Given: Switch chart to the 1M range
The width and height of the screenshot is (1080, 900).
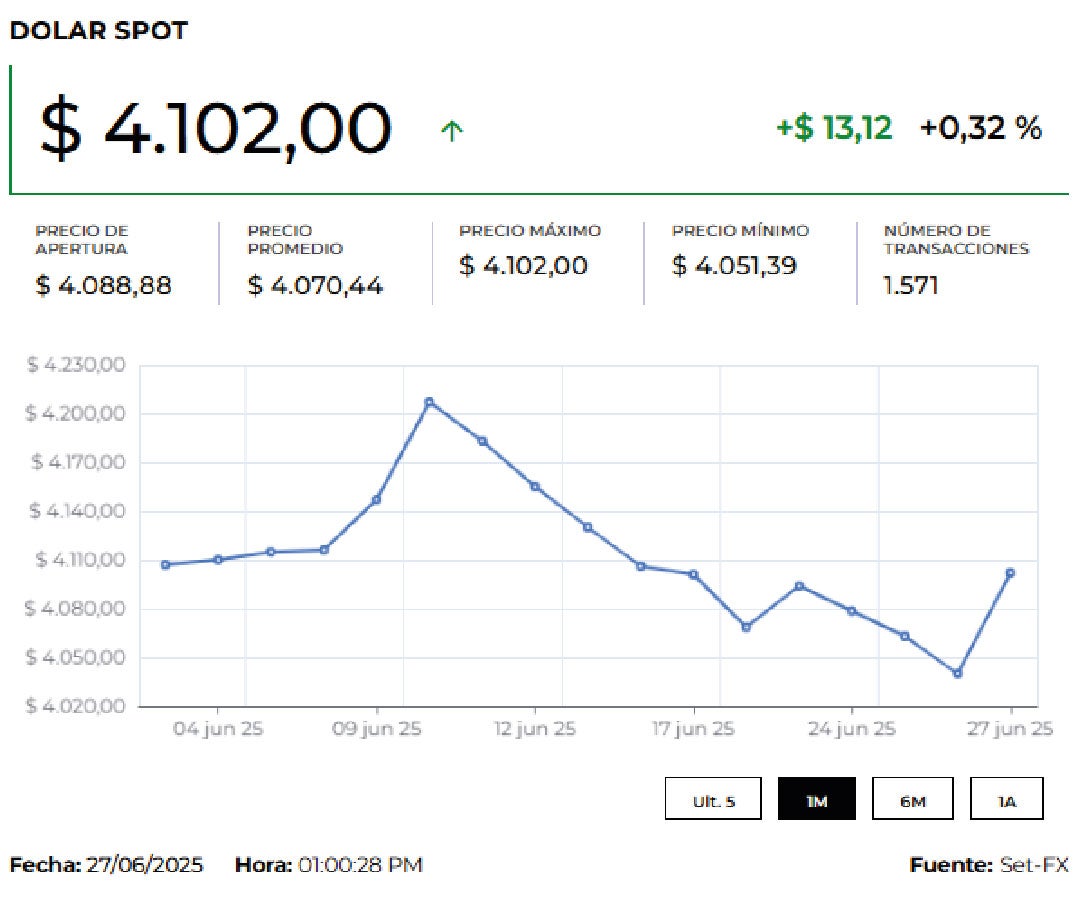Looking at the screenshot, I should click(816, 800).
